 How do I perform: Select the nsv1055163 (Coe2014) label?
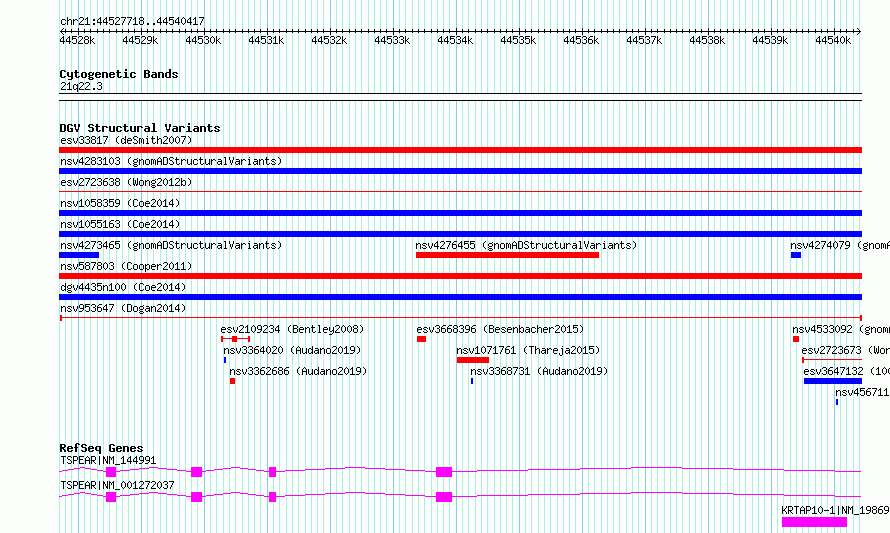click(120, 224)
